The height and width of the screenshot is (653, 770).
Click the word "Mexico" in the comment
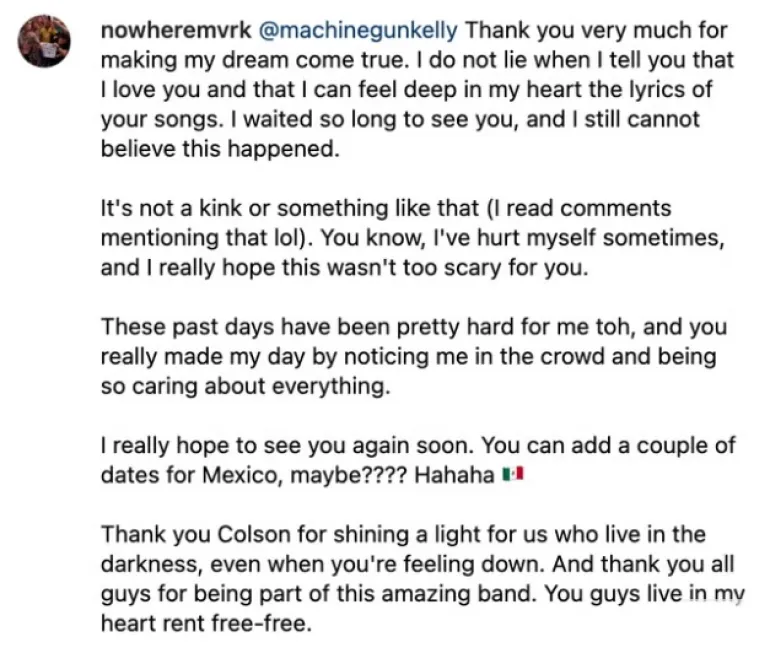pos(247,476)
